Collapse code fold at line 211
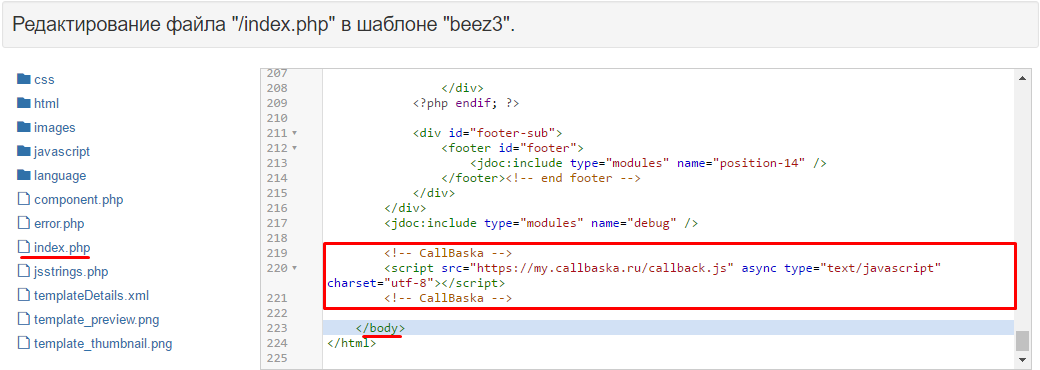 point(294,133)
